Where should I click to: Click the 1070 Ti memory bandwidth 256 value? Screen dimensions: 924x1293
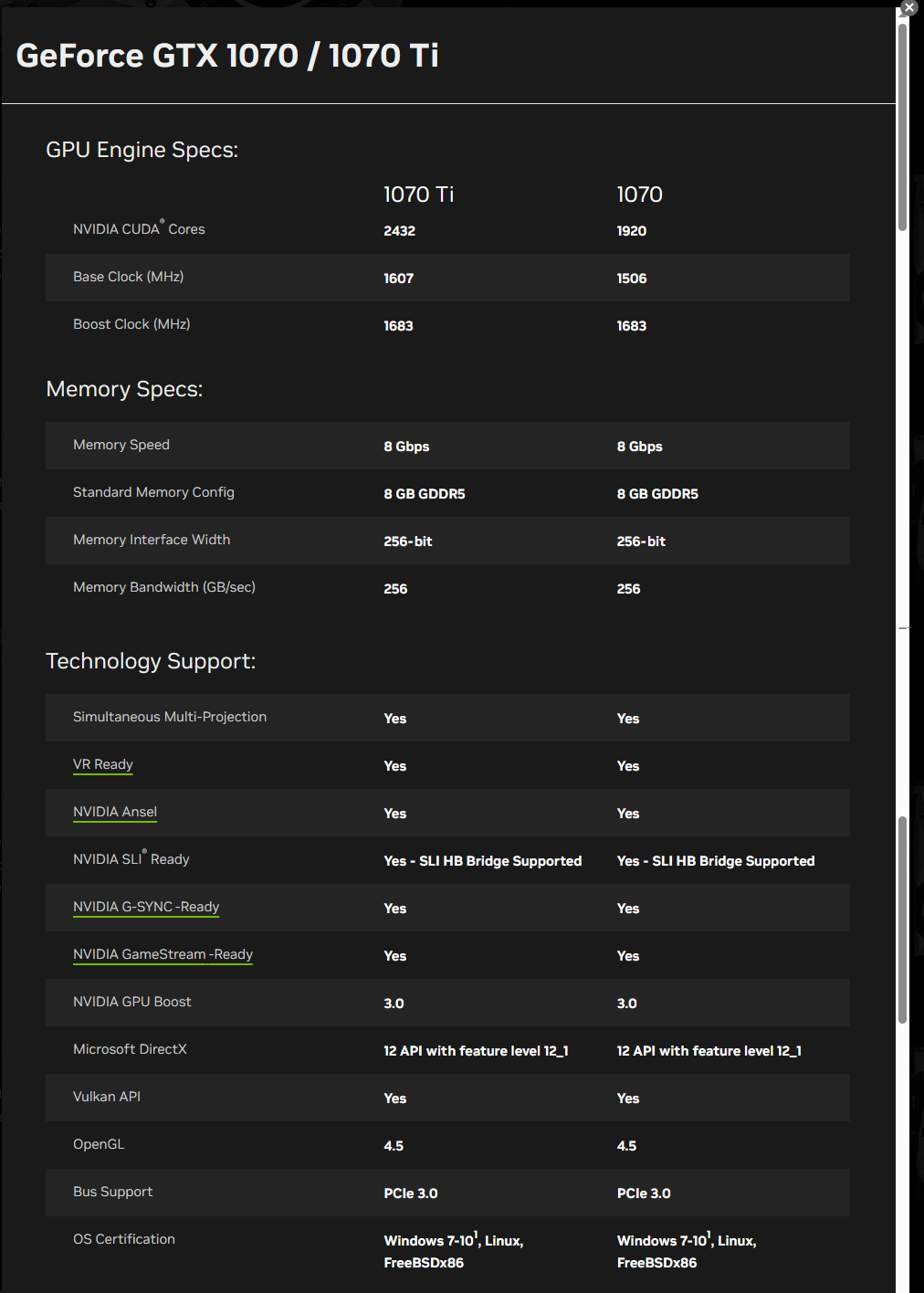tap(395, 589)
